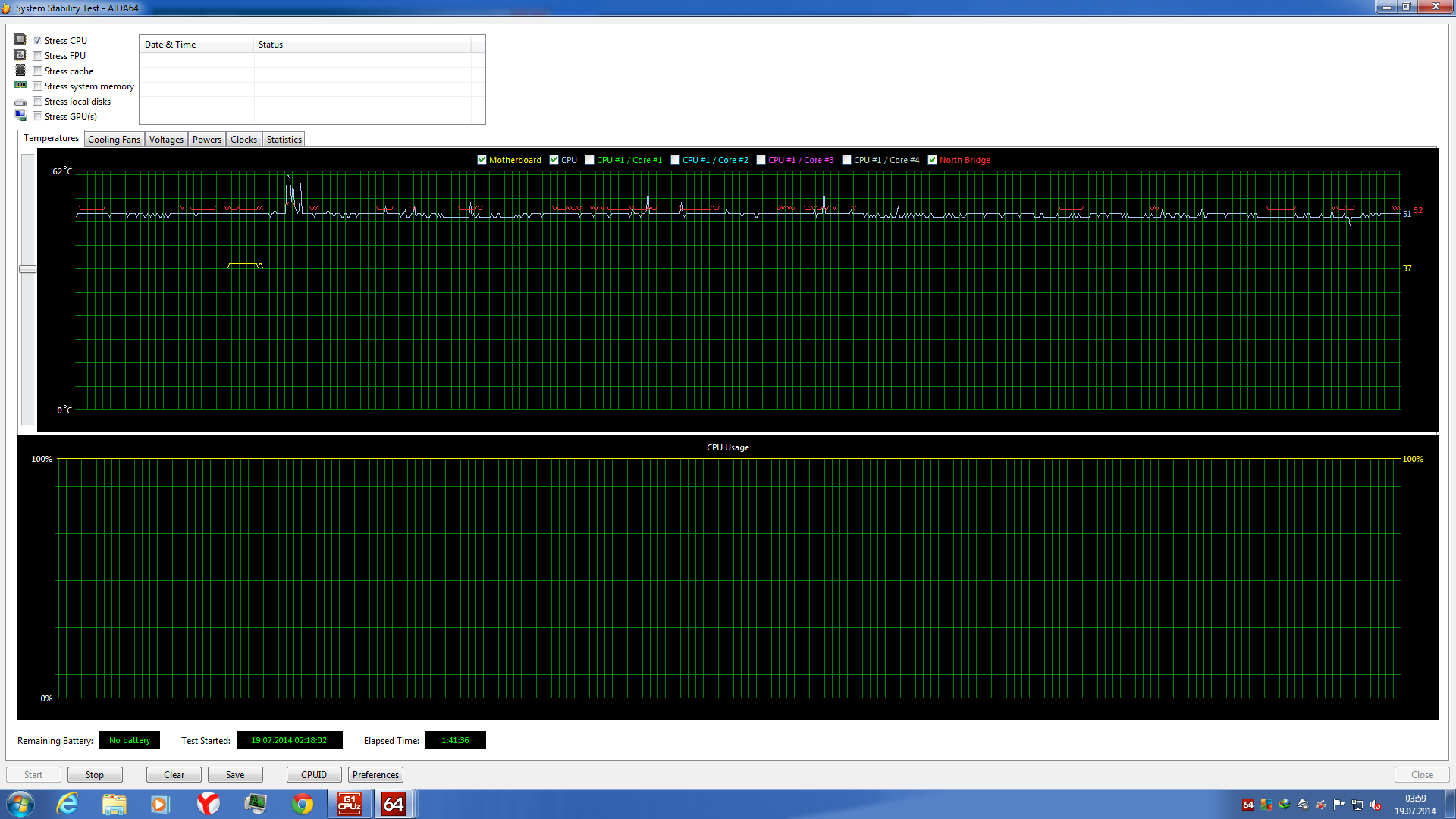
Task: Clear the test graphs and log
Action: pos(174,775)
